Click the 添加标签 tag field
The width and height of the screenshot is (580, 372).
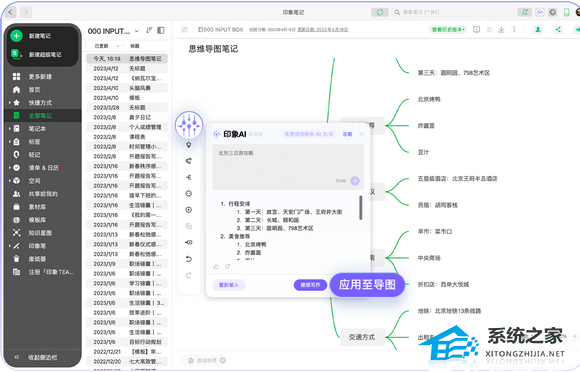[x=207, y=360]
